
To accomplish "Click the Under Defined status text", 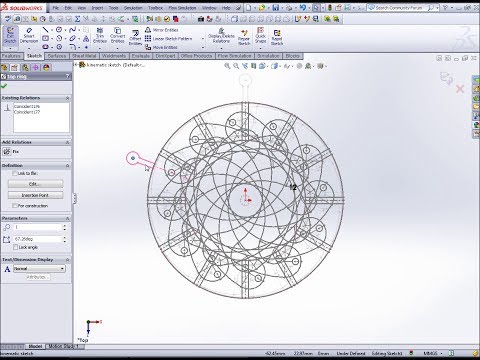I will [x=351, y=353].
